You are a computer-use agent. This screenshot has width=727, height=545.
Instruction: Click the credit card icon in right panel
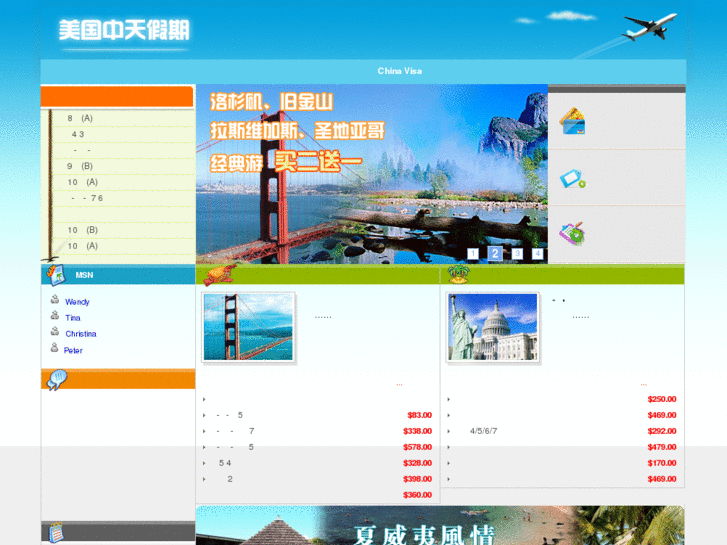573,121
